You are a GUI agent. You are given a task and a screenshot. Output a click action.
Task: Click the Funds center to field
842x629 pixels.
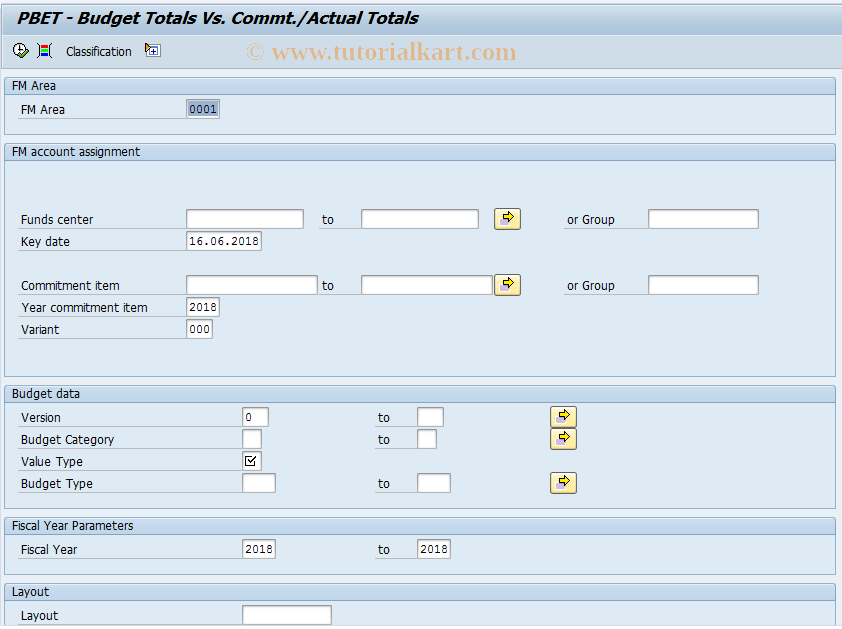(420, 219)
